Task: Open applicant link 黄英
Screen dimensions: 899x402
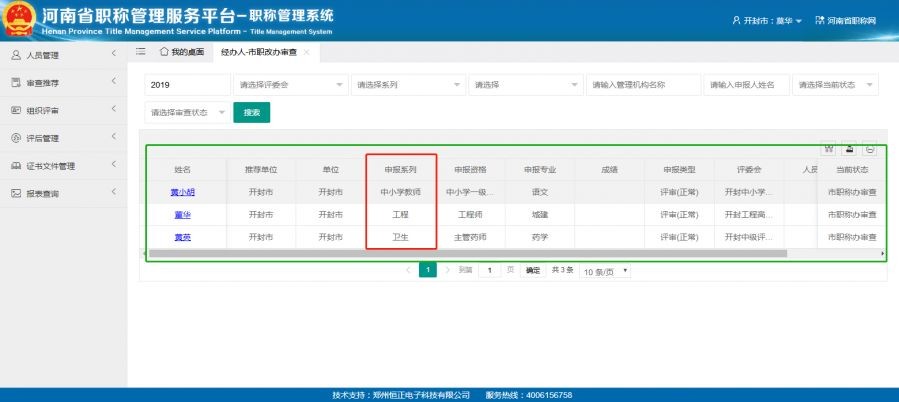Action: (182, 237)
